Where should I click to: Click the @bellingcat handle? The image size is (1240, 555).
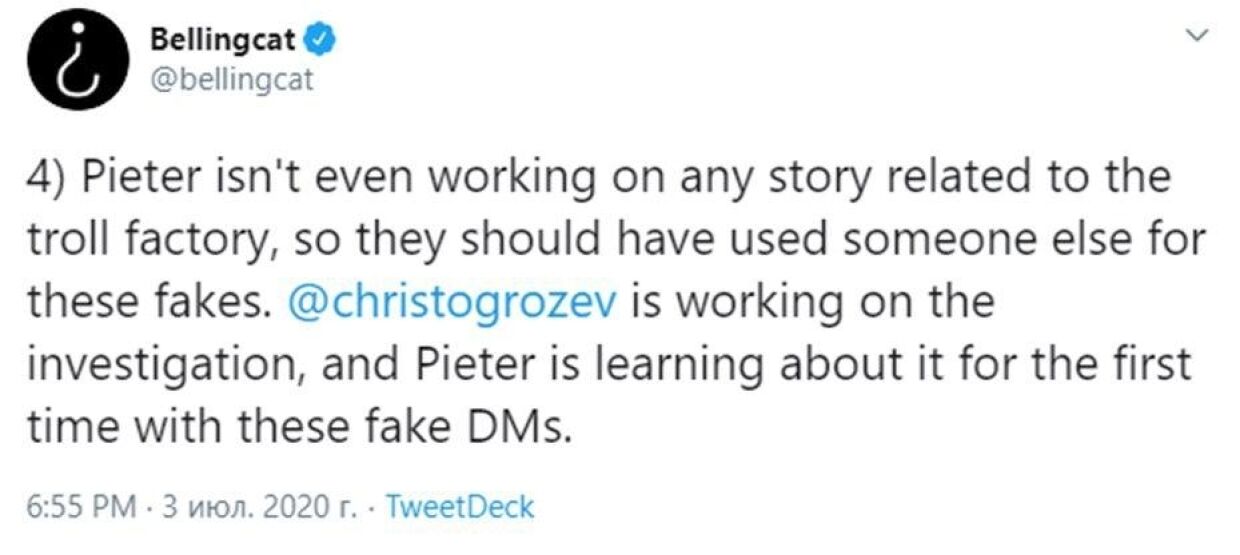(229, 79)
